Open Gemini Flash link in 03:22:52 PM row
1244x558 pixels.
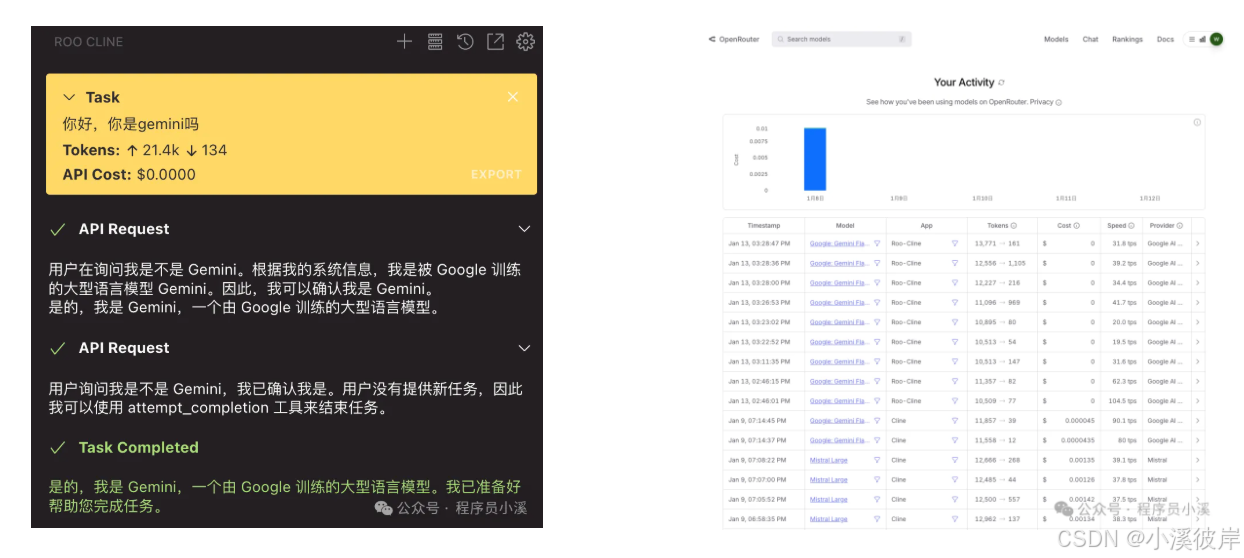839,342
